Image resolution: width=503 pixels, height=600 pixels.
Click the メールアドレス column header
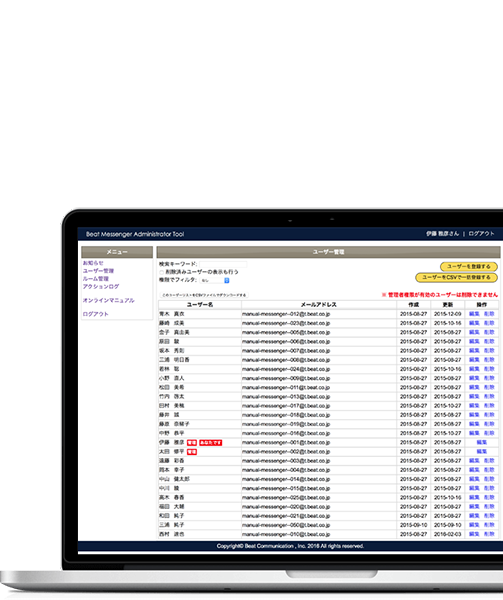point(319,305)
